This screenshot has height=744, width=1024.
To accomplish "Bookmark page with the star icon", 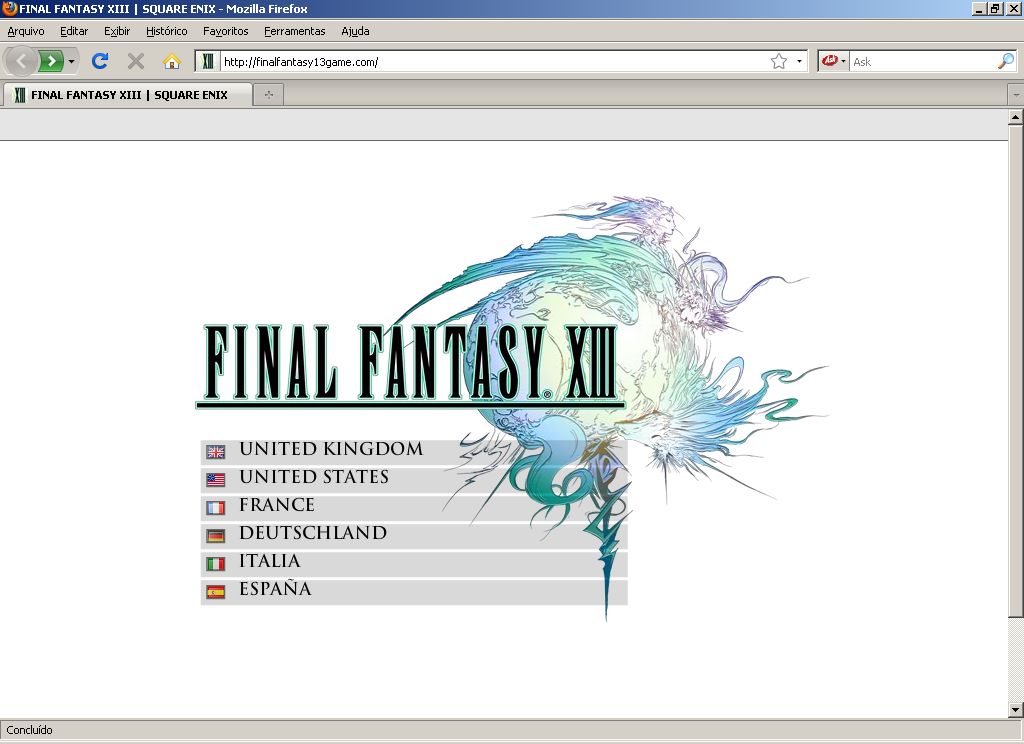I will point(779,61).
